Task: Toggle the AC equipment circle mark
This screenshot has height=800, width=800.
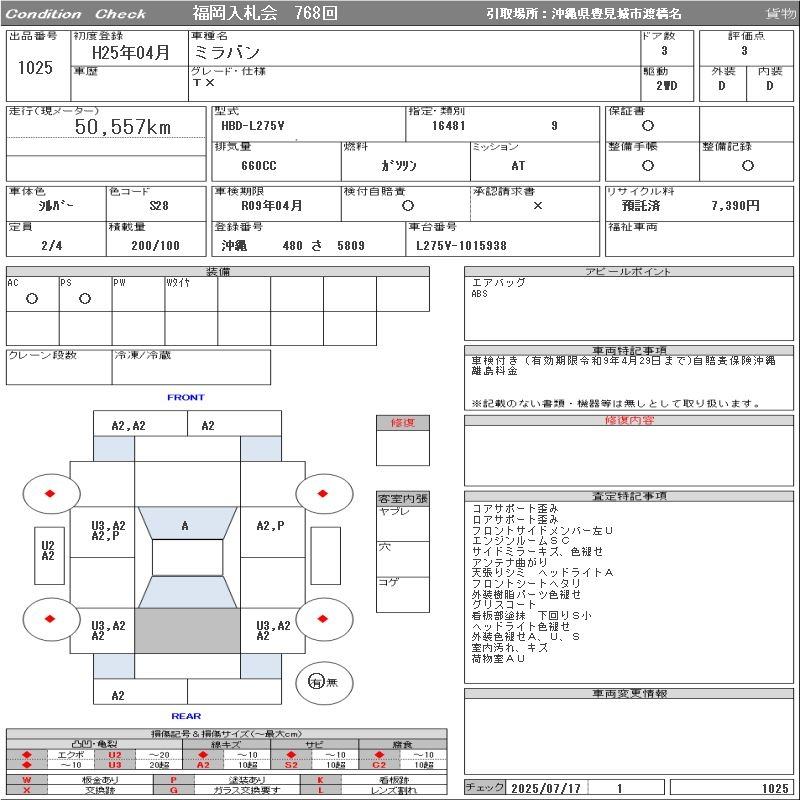Action: click(32, 298)
